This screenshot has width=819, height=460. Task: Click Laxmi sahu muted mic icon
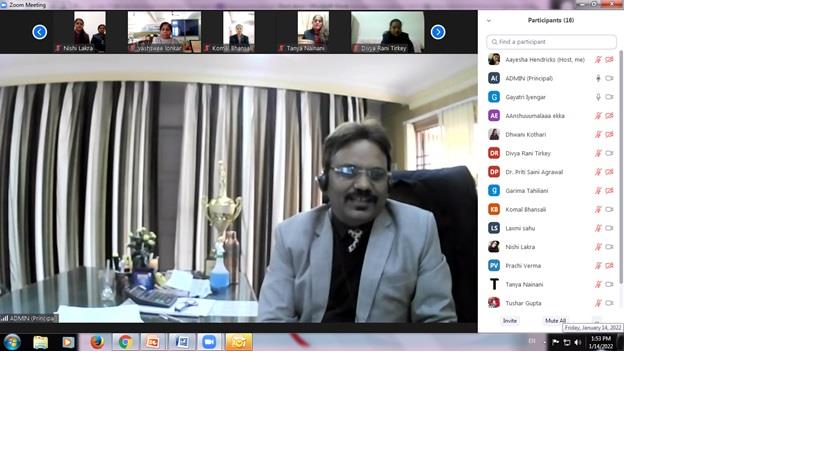click(598, 228)
